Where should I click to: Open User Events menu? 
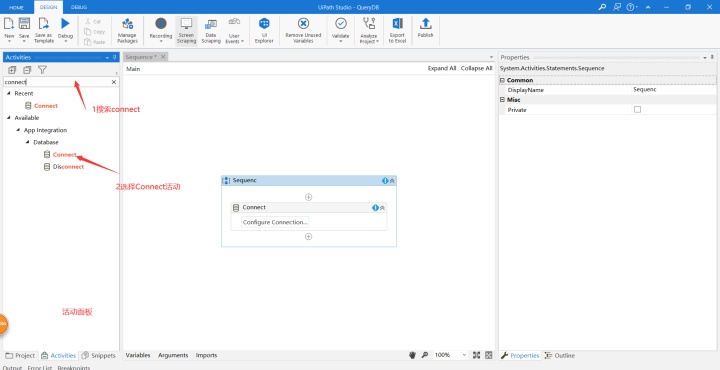click(234, 30)
